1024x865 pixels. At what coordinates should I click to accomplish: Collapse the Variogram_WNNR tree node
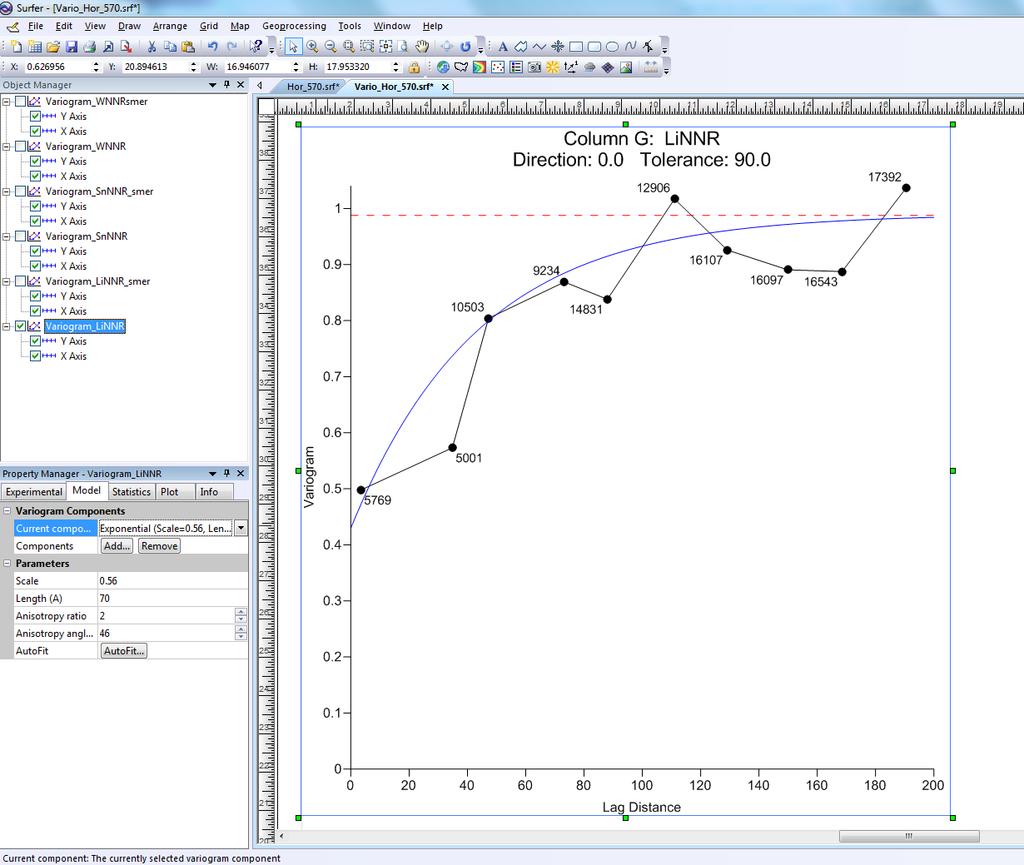(7, 146)
